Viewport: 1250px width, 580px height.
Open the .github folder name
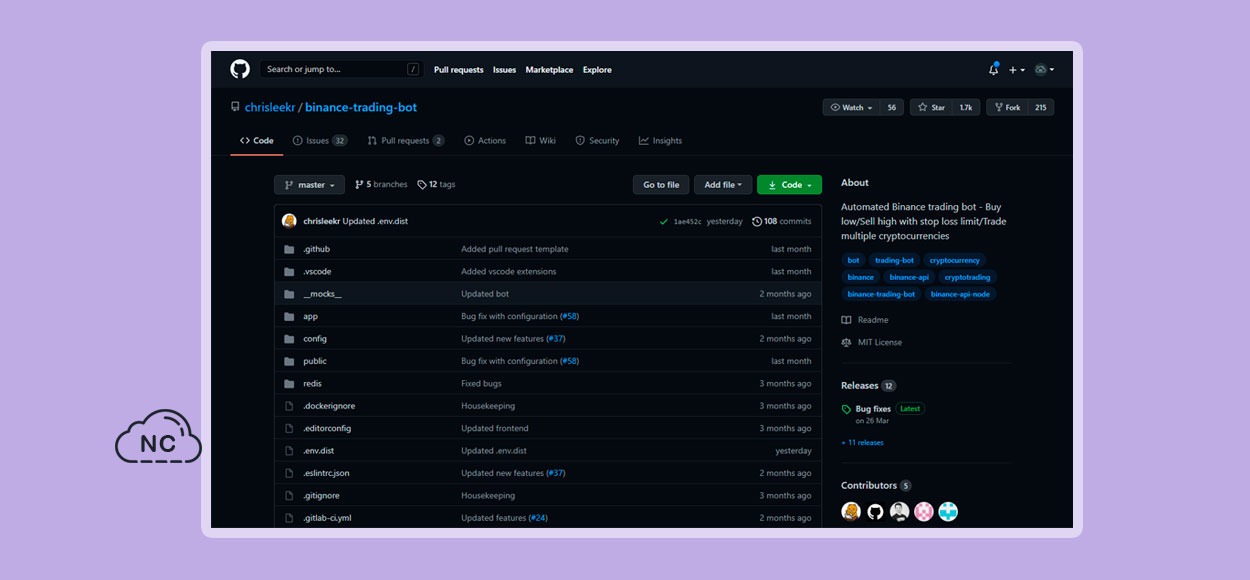click(317, 249)
